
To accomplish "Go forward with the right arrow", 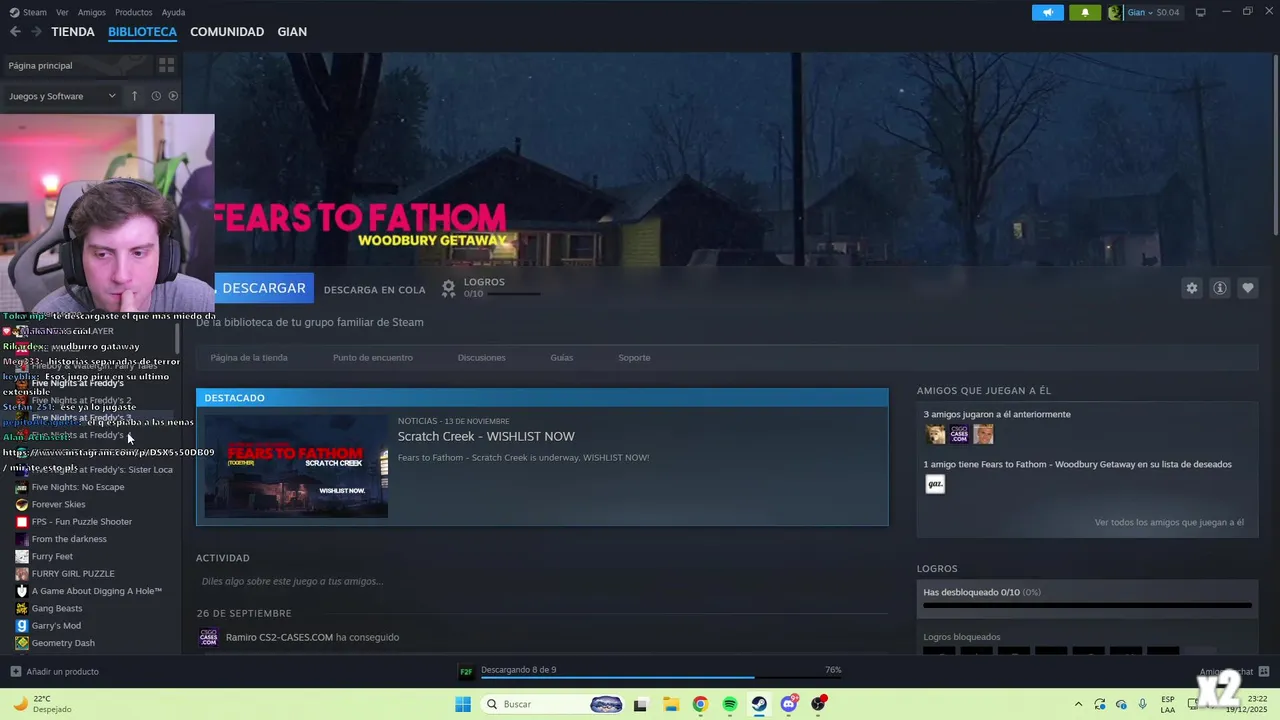I will coord(36,32).
